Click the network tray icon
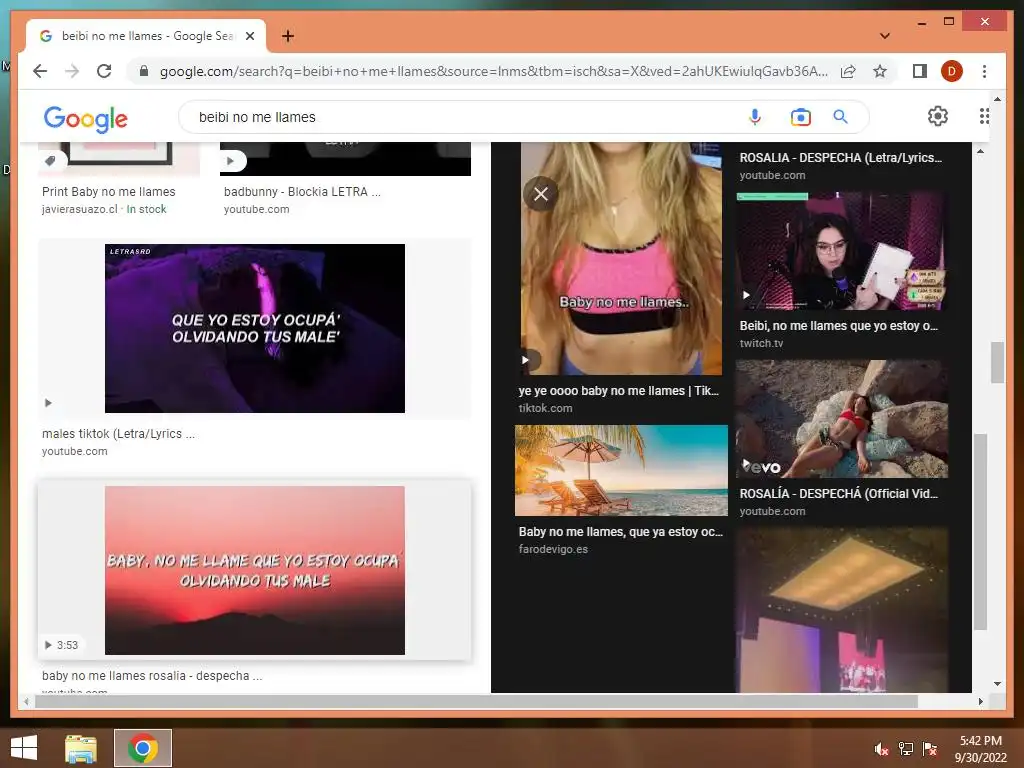1024x768 pixels. pos(906,749)
